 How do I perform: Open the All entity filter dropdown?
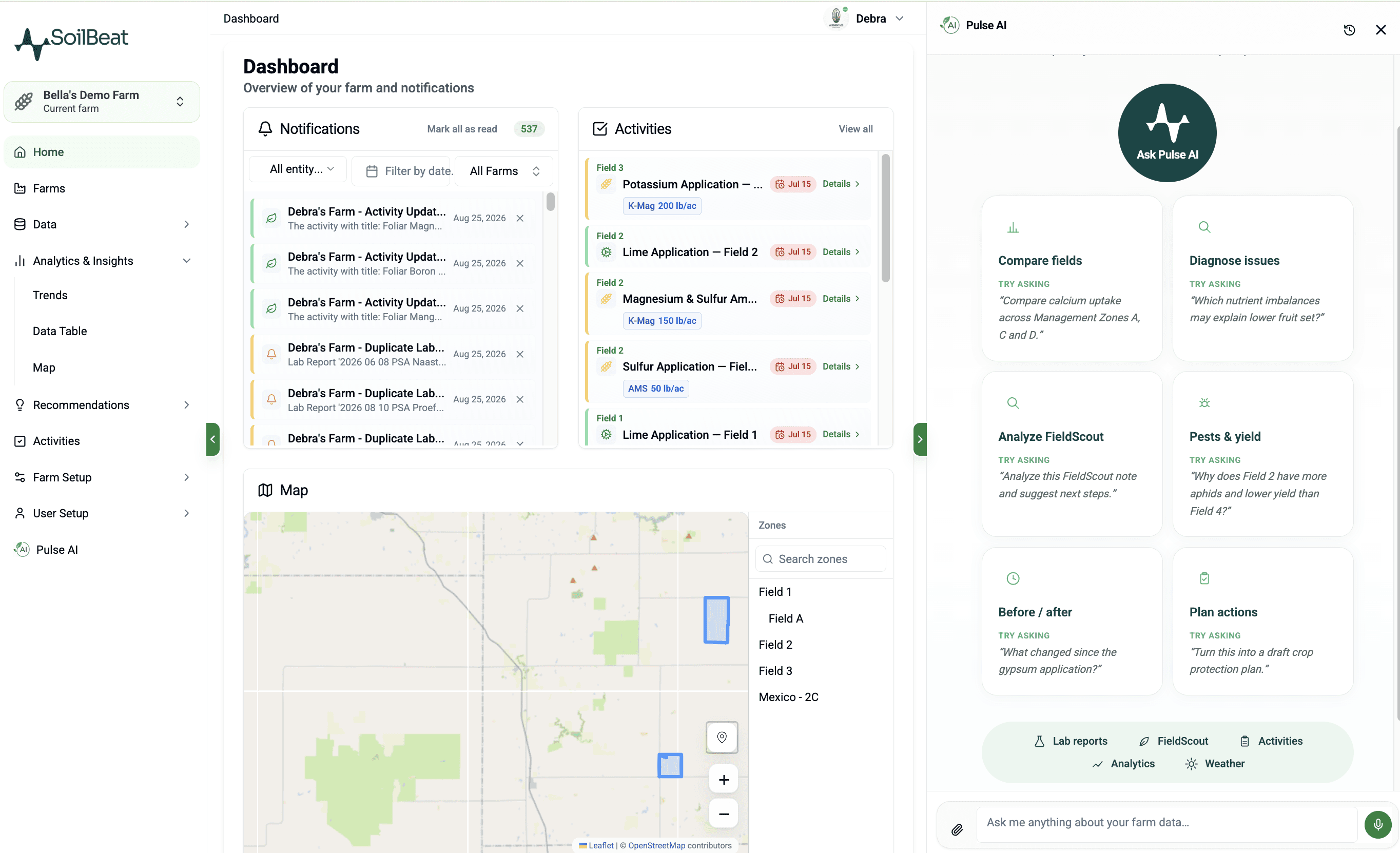(298, 169)
